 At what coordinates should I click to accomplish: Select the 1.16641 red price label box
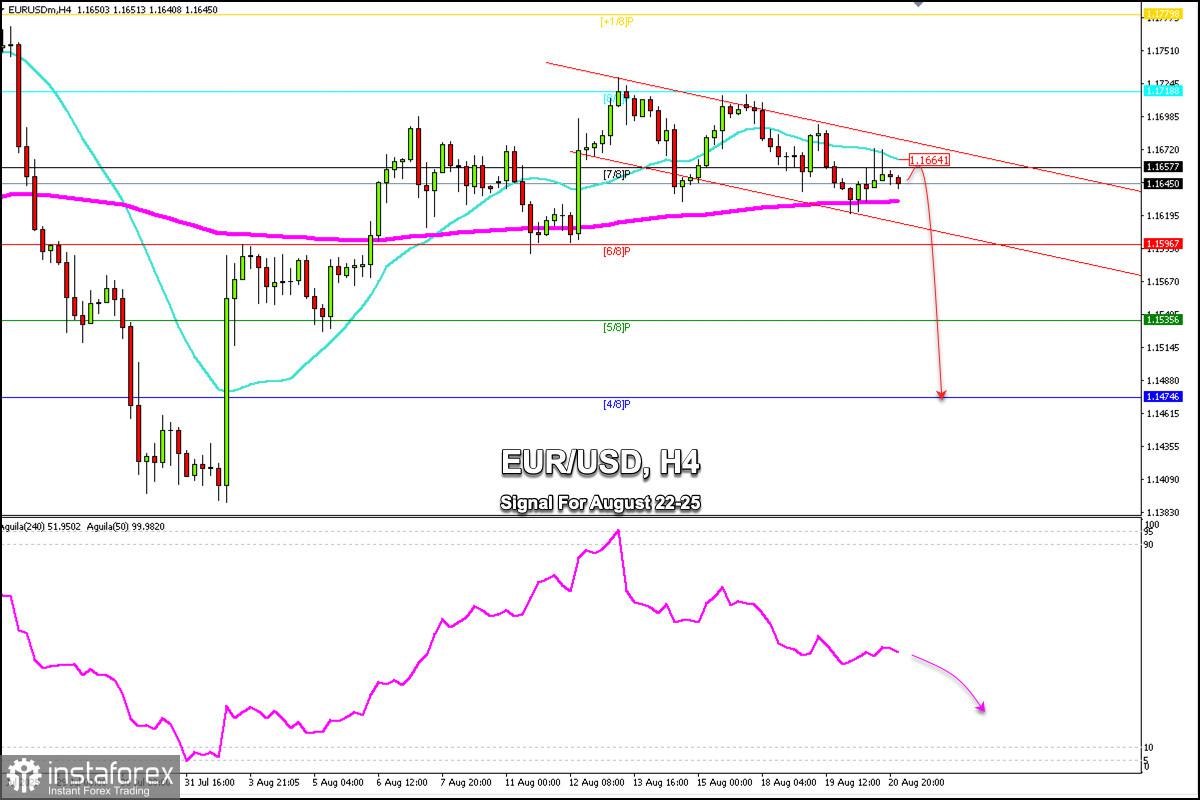tap(929, 160)
